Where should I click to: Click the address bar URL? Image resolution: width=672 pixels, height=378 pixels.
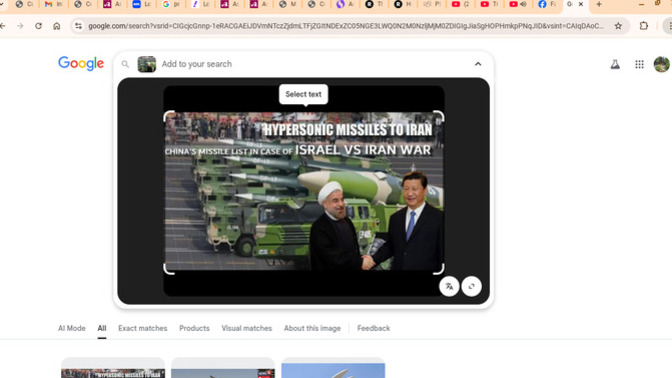coord(346,26)
